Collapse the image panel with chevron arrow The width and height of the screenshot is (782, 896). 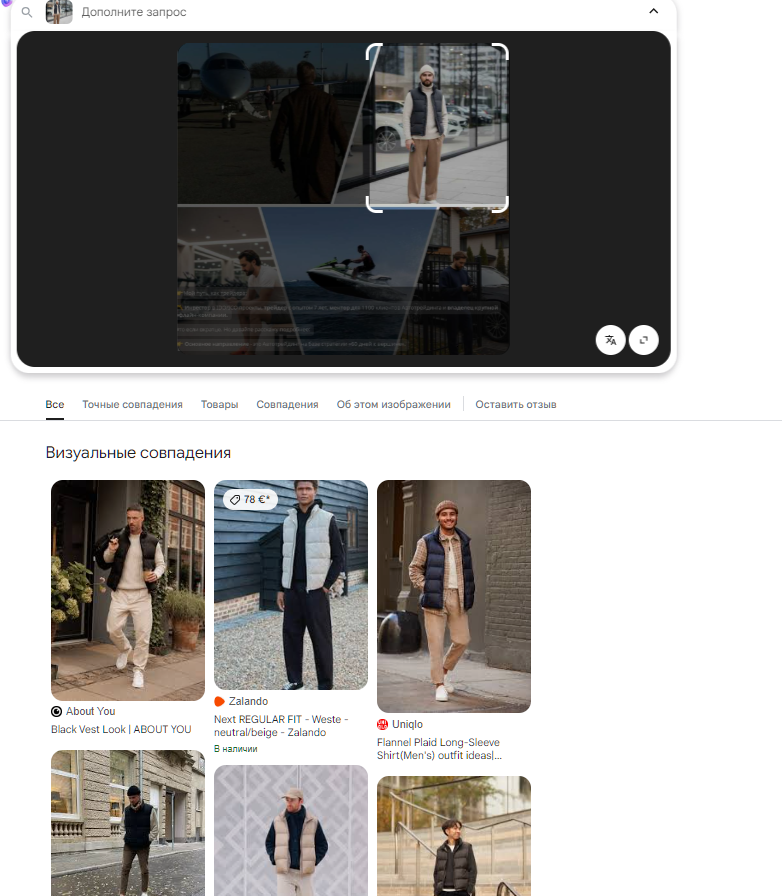pyautogui.click(x=653, y=12)
